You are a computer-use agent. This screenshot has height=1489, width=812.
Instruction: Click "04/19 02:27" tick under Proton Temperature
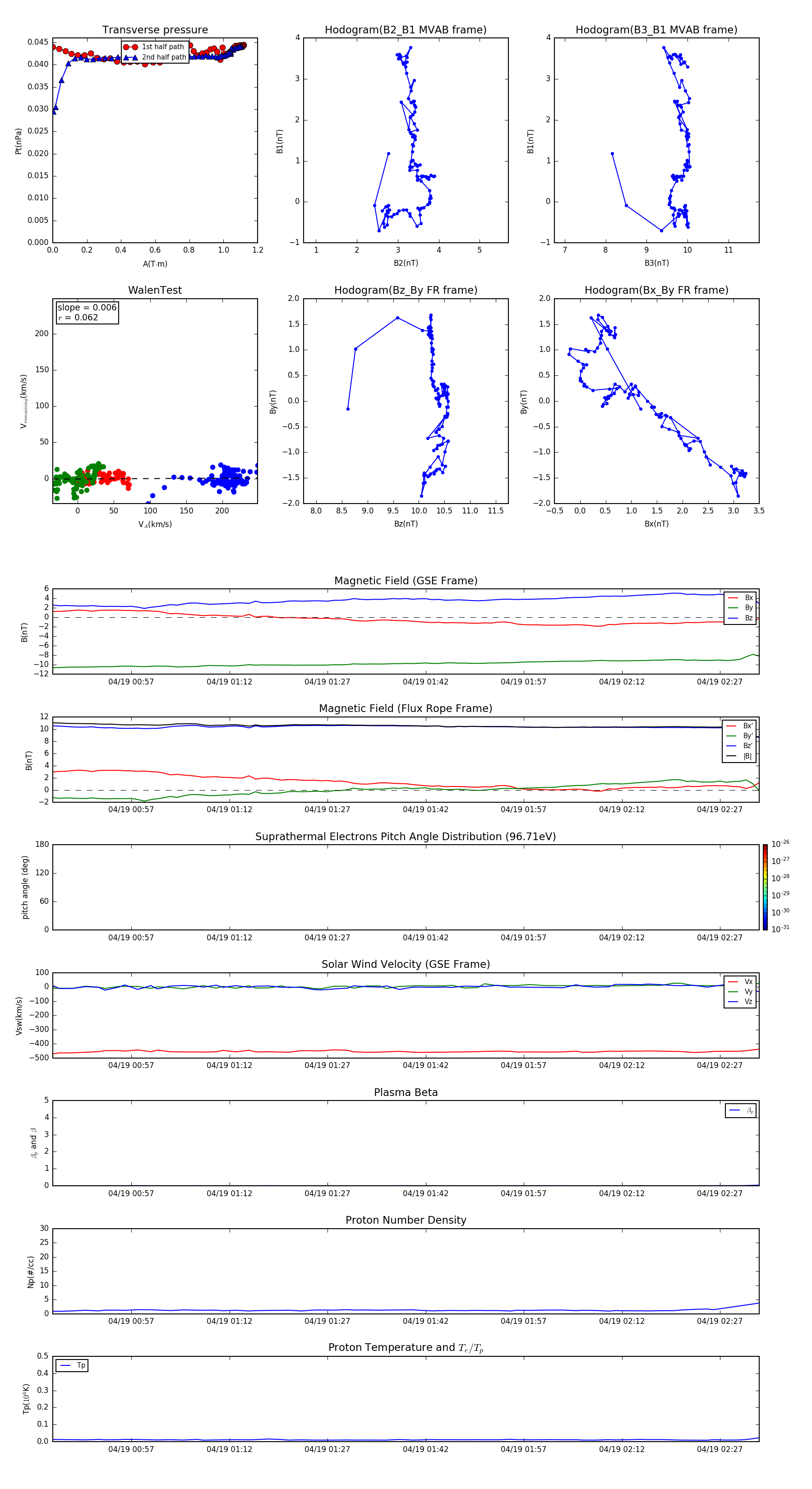coord(720,1450)
